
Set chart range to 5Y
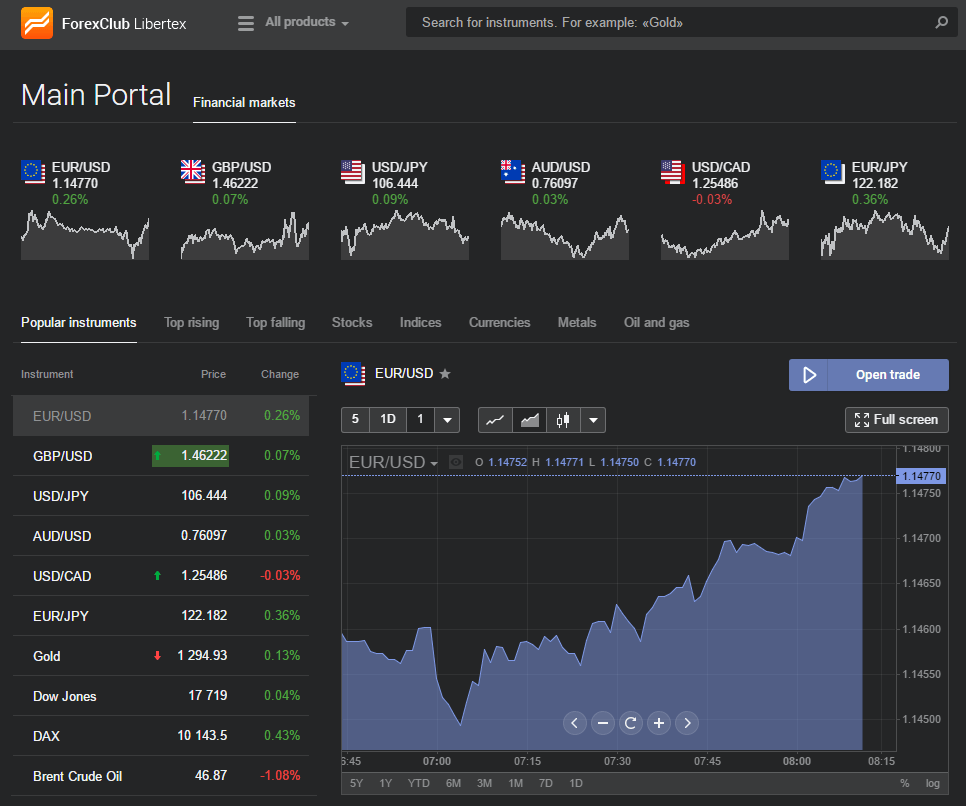356,783
